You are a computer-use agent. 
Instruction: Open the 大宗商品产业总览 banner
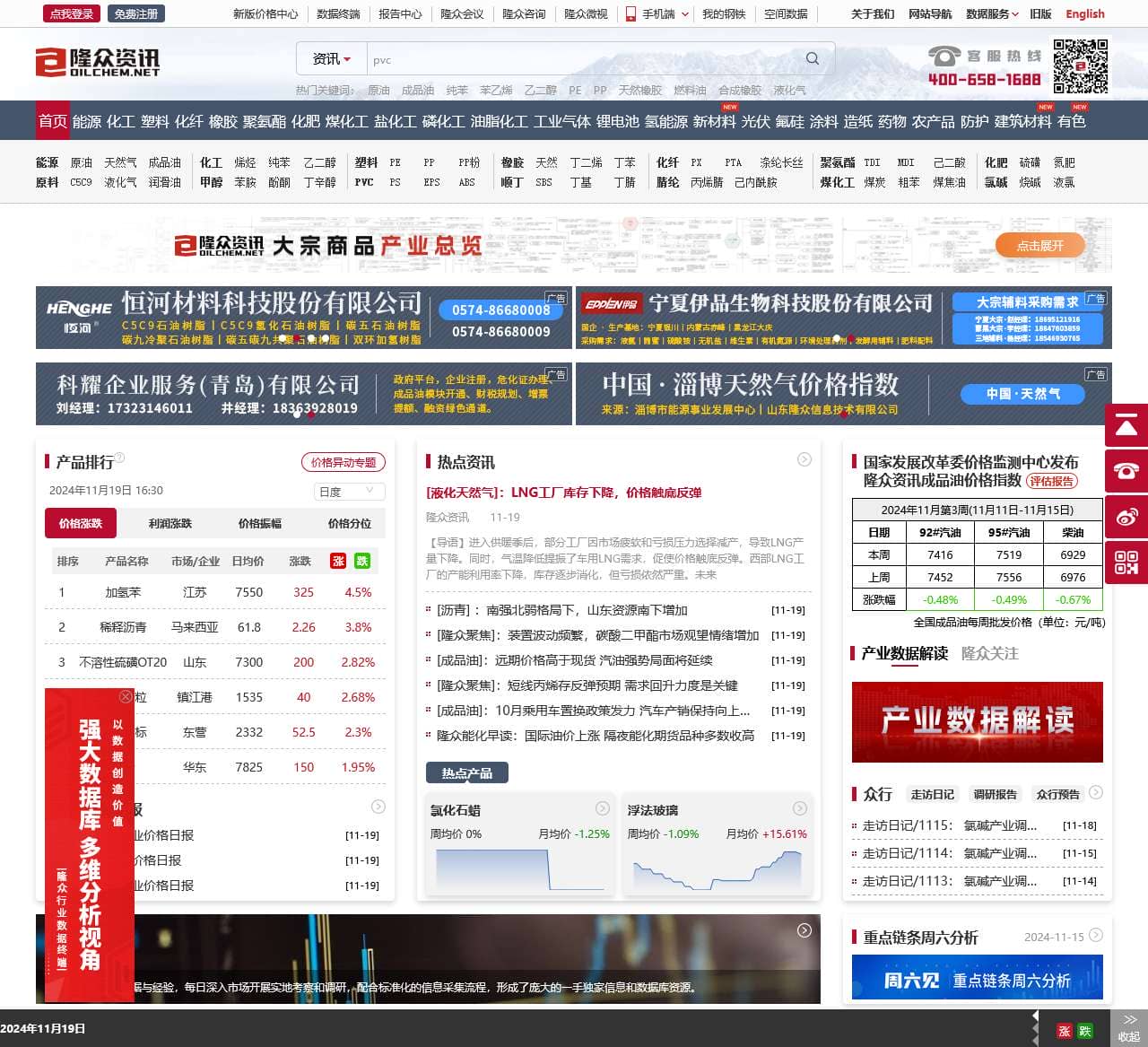point(574,245)
